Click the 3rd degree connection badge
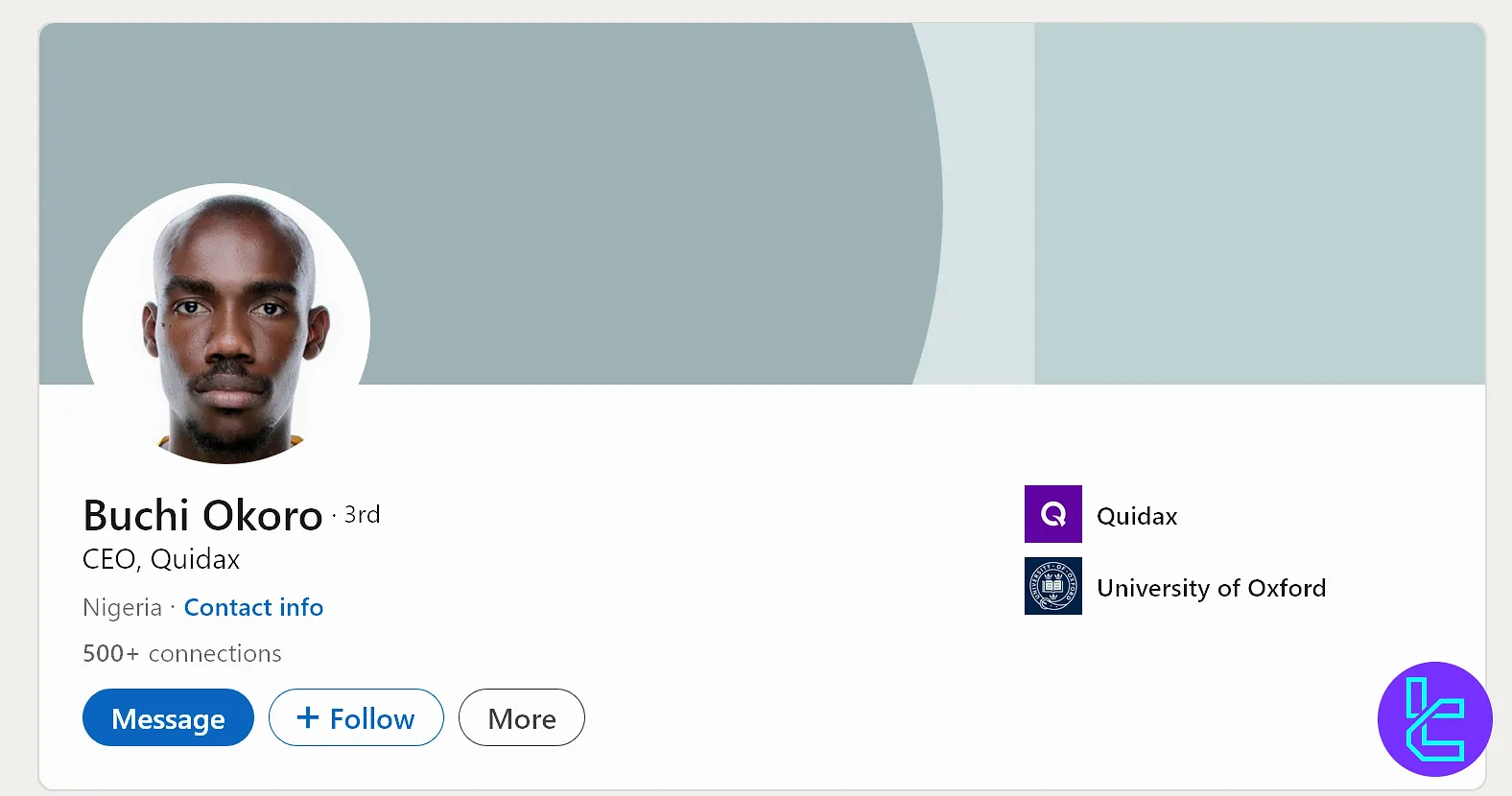Viewport: 1512px width, 796px height. [x=363, y=515]
